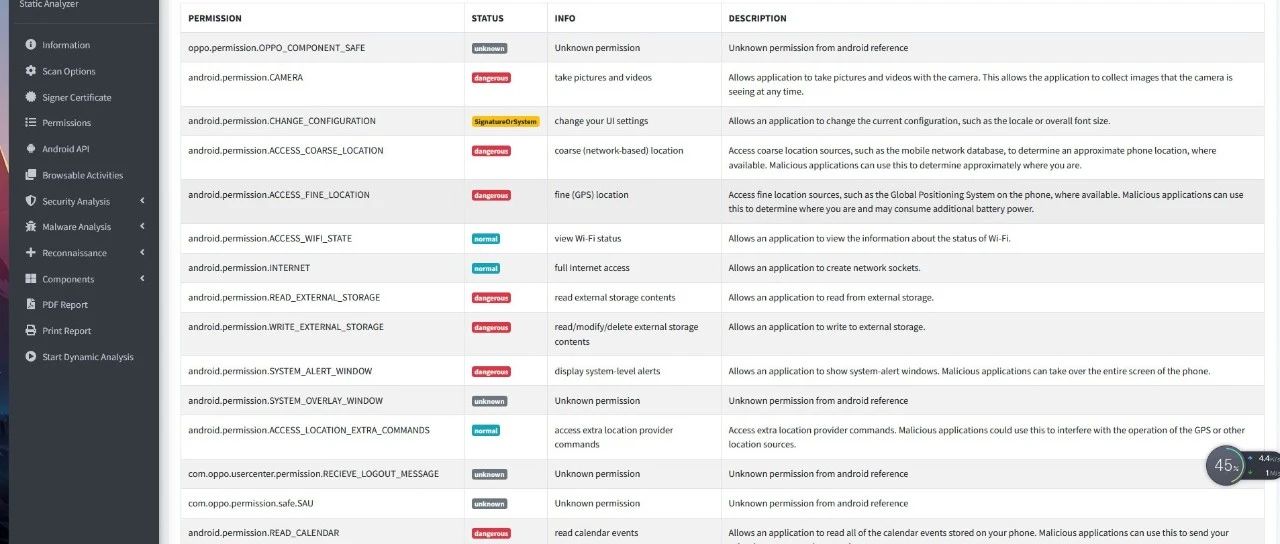
Task: Open the Android API icon
Action: click(31, 149)
